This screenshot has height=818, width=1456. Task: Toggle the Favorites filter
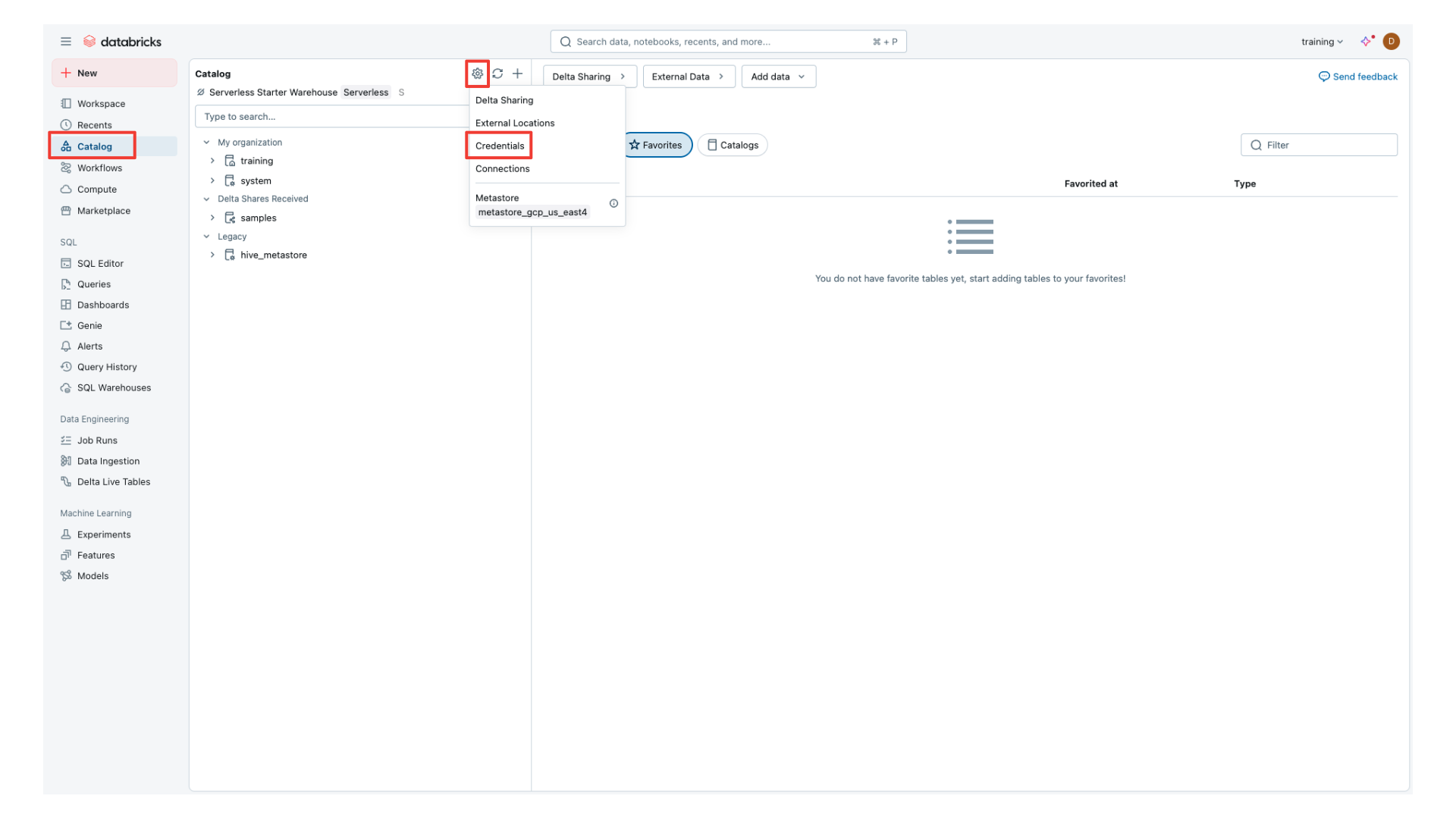coord(656,145)
